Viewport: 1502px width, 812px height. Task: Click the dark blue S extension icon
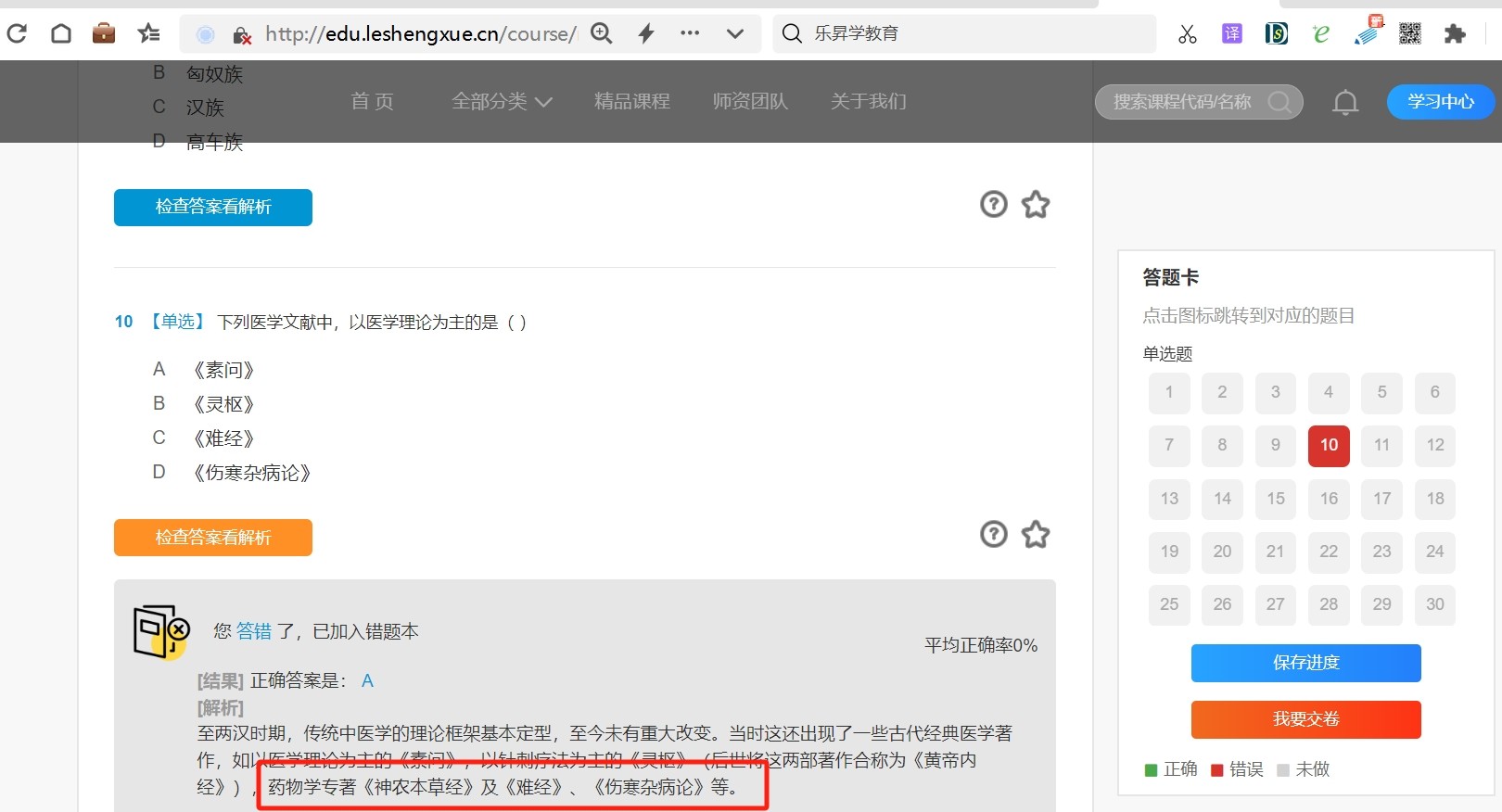(x=1277, y=34)
